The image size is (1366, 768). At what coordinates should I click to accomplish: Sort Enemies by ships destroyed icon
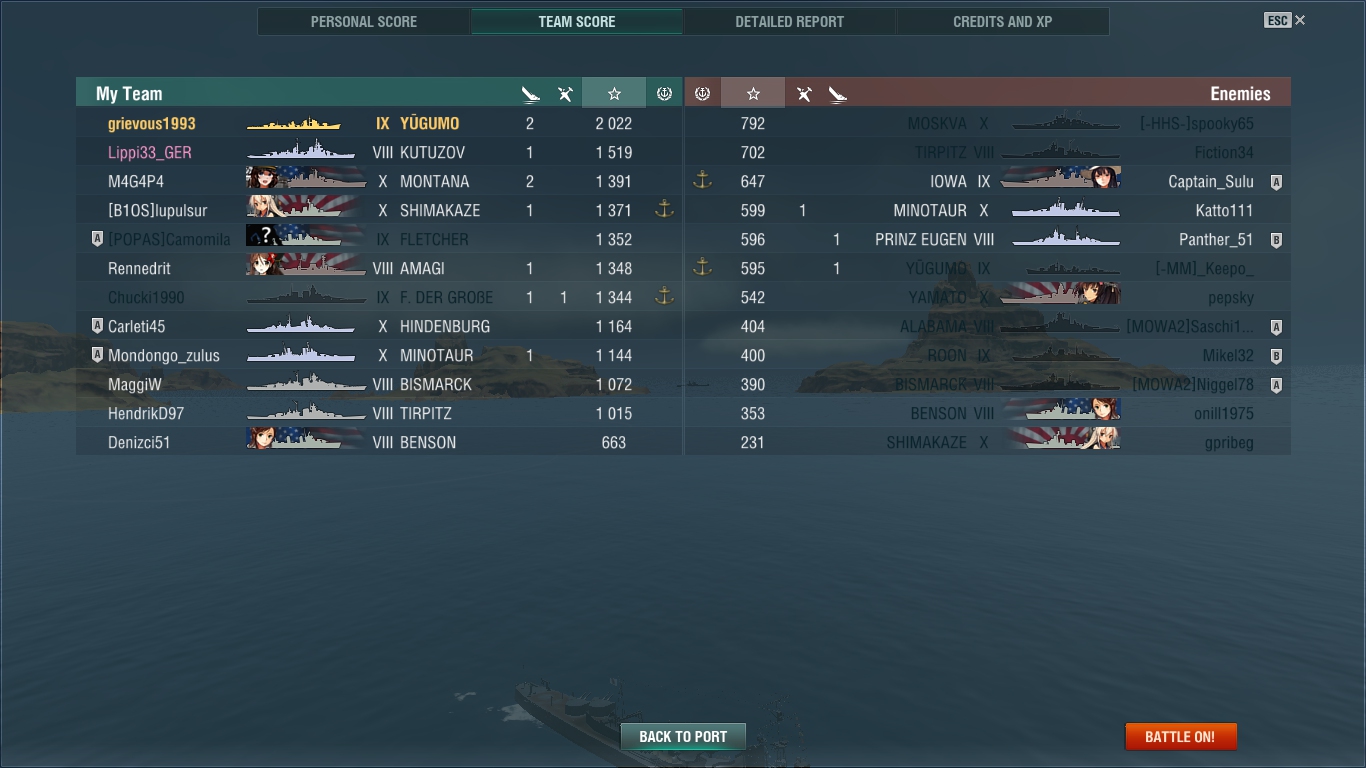838,94
